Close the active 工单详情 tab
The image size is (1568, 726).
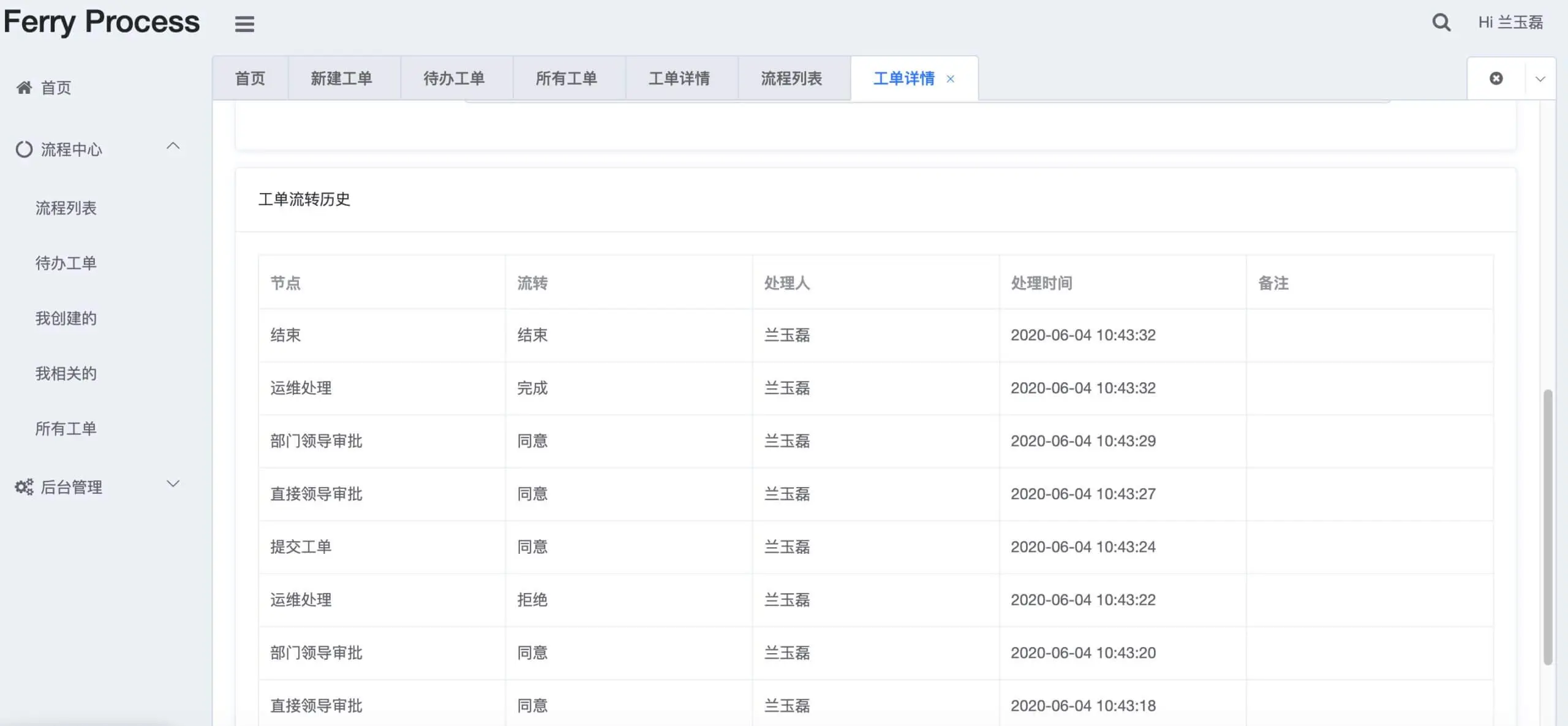(x=951, y=78)
